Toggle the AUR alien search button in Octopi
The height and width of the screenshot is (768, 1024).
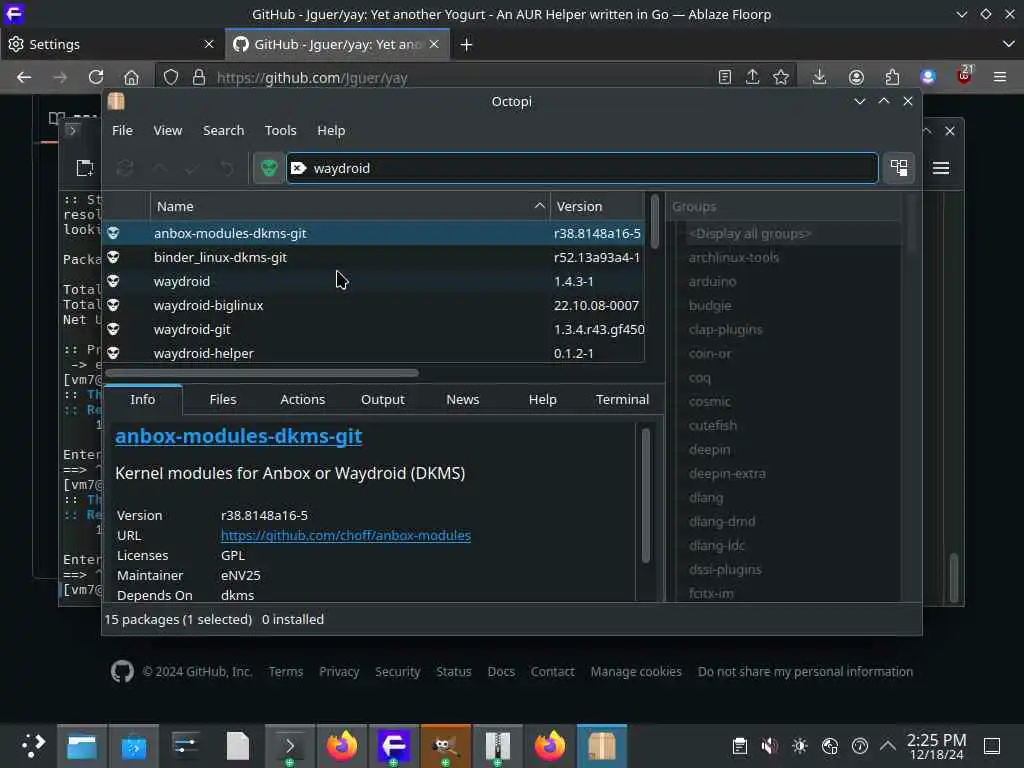coord(268,168)
